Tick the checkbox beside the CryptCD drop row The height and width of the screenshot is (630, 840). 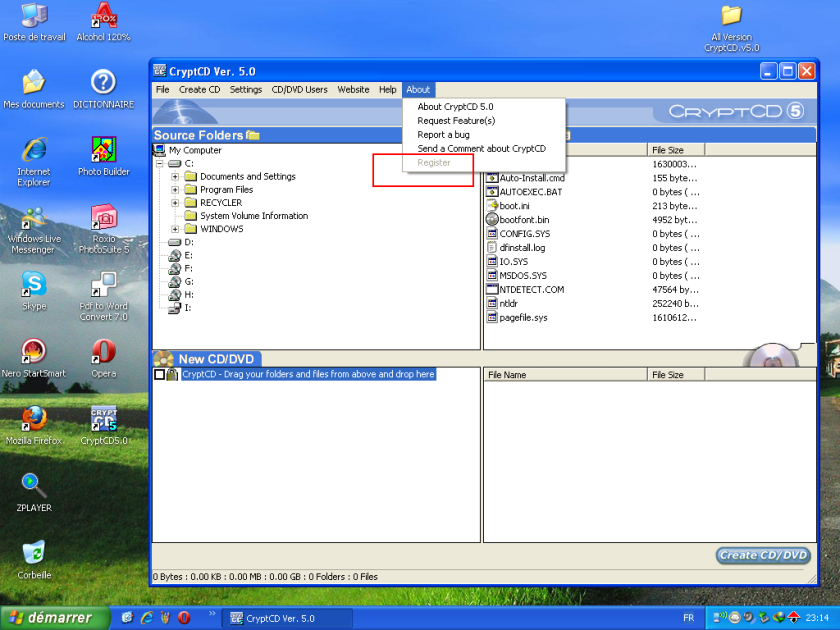[159, 374]
